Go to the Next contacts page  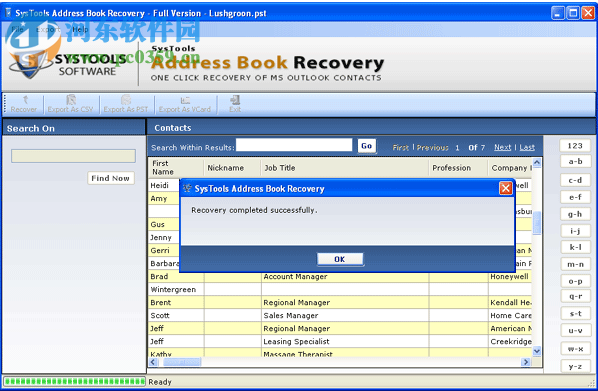503,147
